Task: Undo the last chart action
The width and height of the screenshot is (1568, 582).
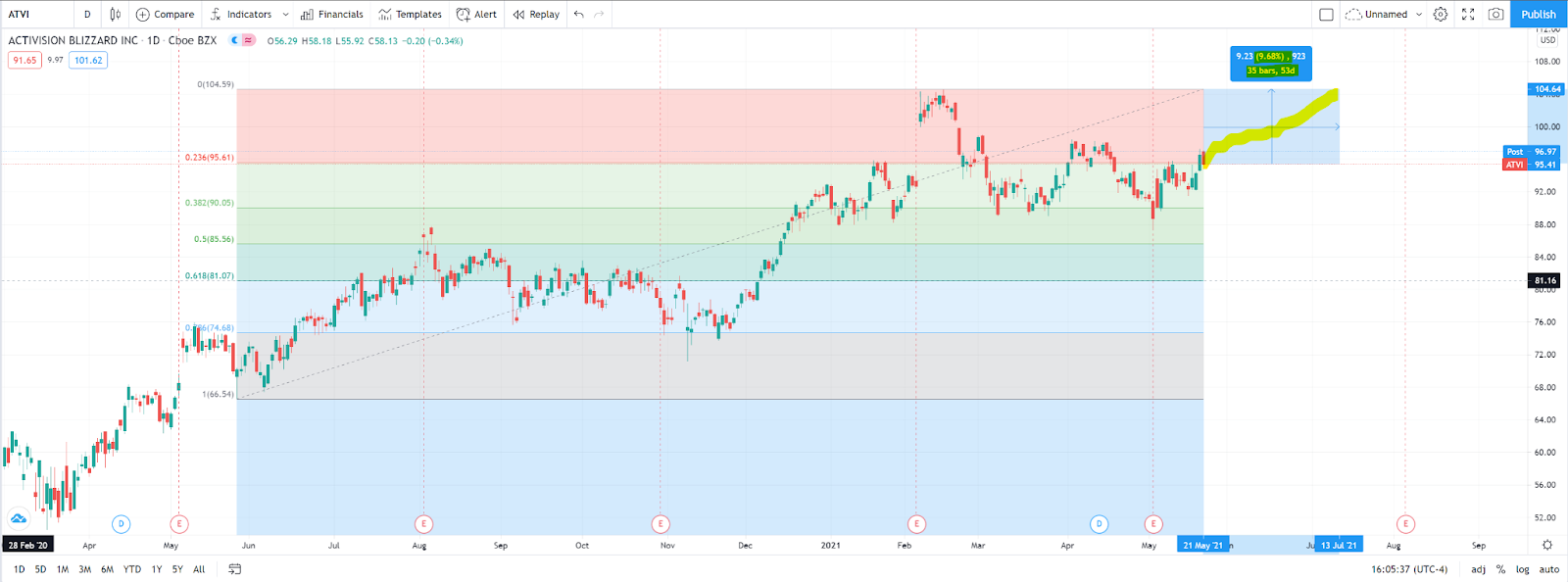Action: click(x=579, y=14)
